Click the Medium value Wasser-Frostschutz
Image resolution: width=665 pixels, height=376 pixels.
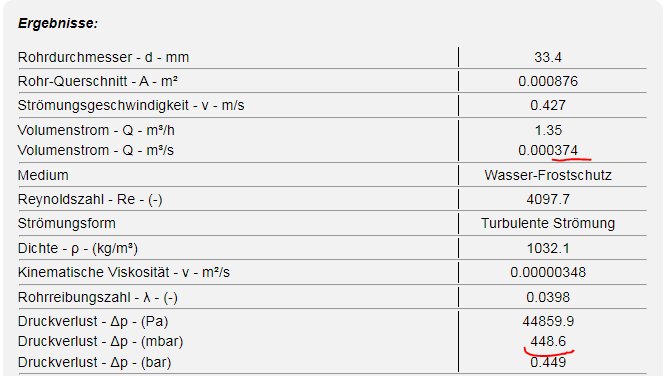(548, 175)
